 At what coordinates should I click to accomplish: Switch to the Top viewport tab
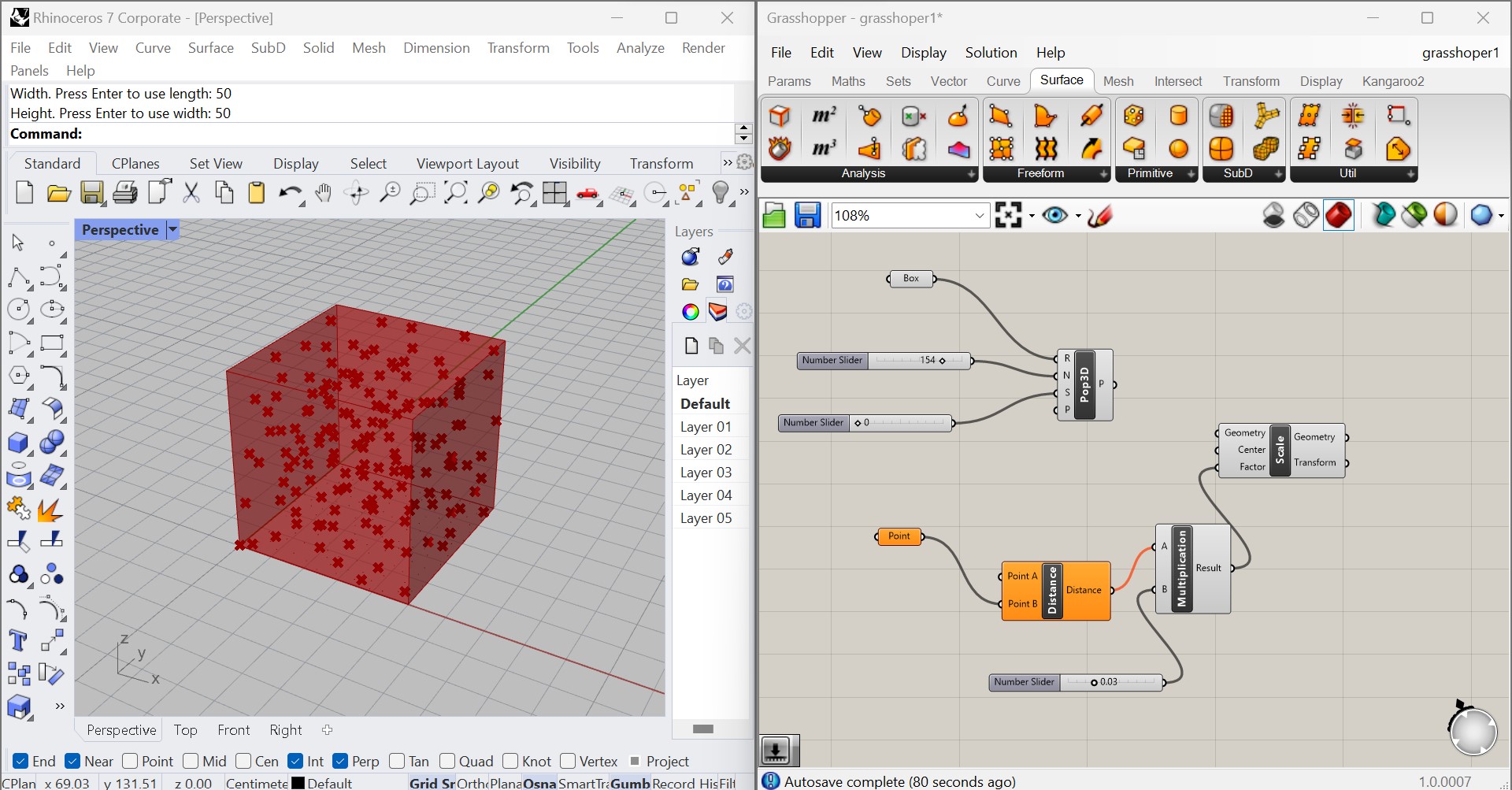(x=185, y=730)
